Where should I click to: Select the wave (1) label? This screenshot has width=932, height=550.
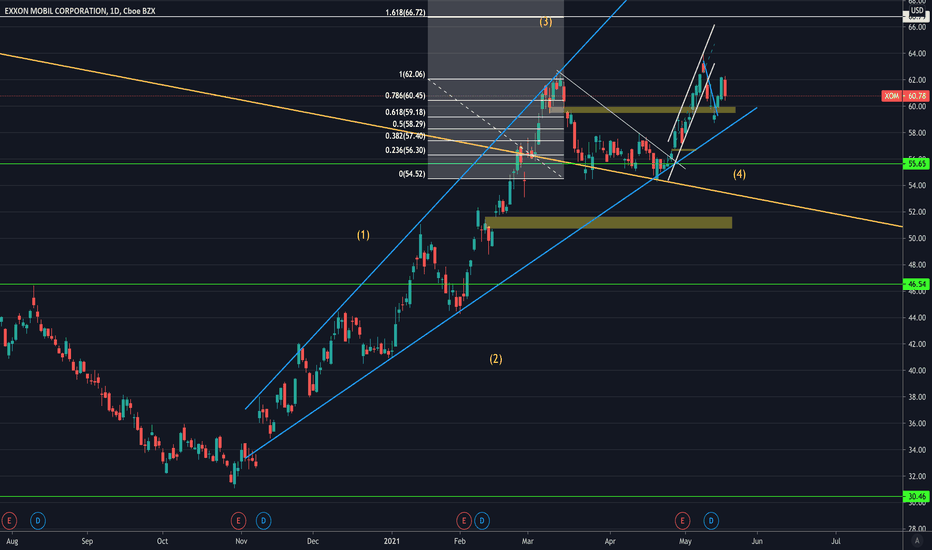(x=363, y=235)
